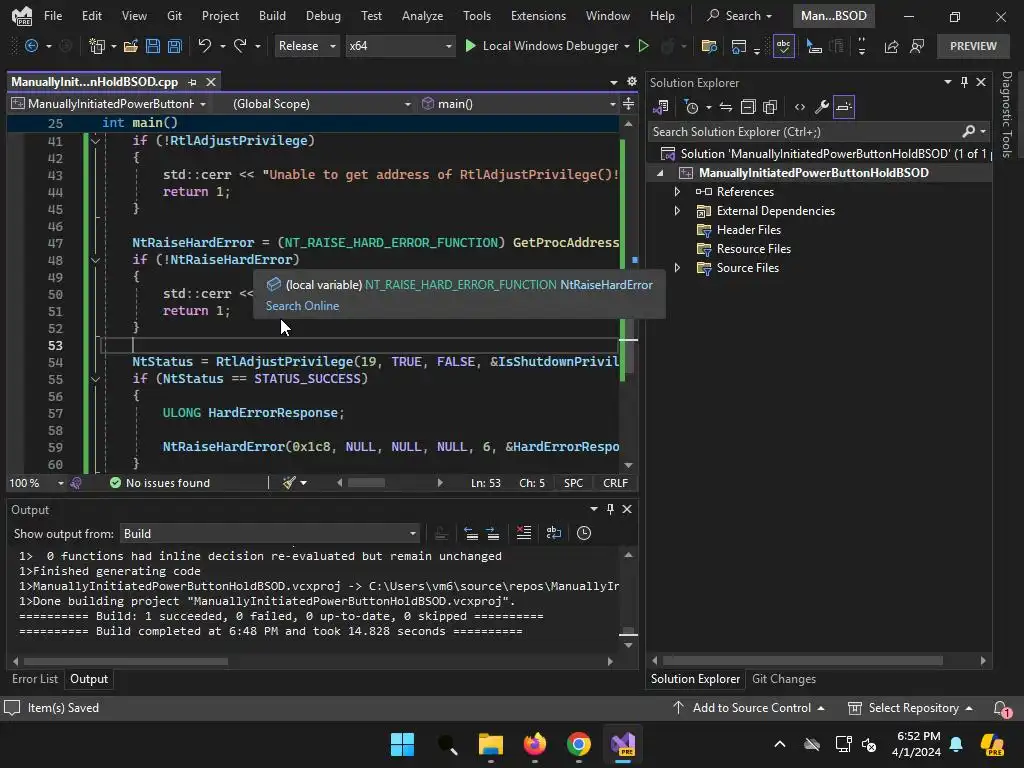The height and width of the screenshot is (768, 1024).
Task: Toggle pin on the ManuallyInit...BSOD.cpp tab
Action: [192, 82]
